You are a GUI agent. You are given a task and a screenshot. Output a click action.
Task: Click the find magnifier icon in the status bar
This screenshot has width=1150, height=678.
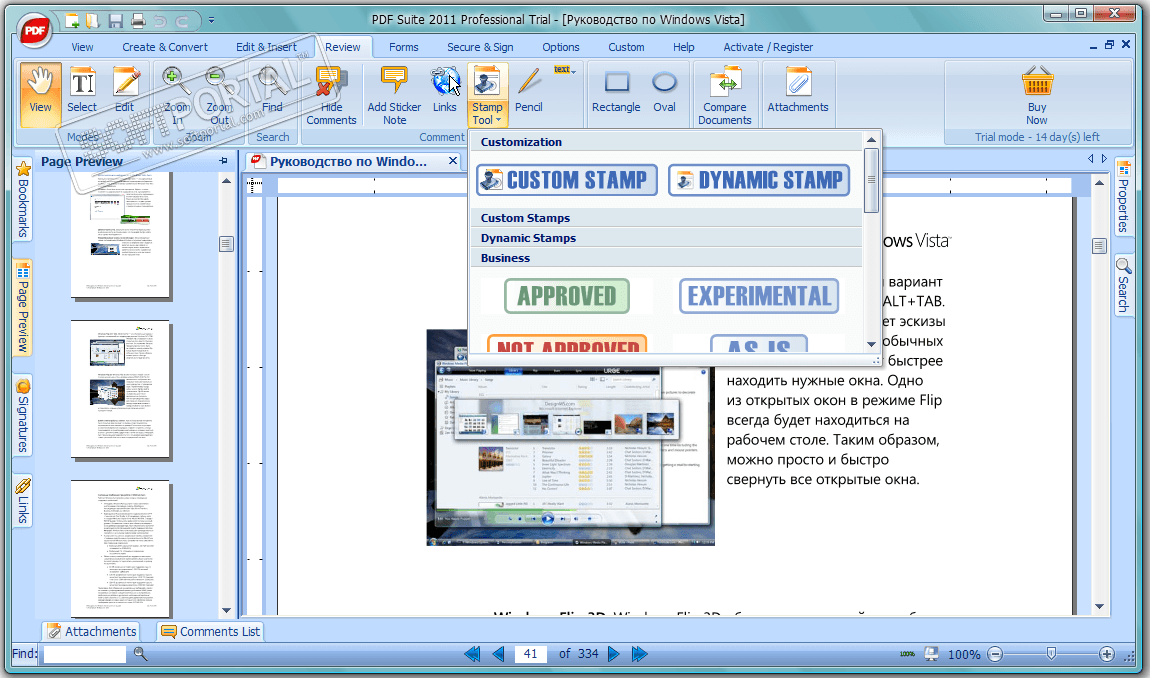click(140, 653)
